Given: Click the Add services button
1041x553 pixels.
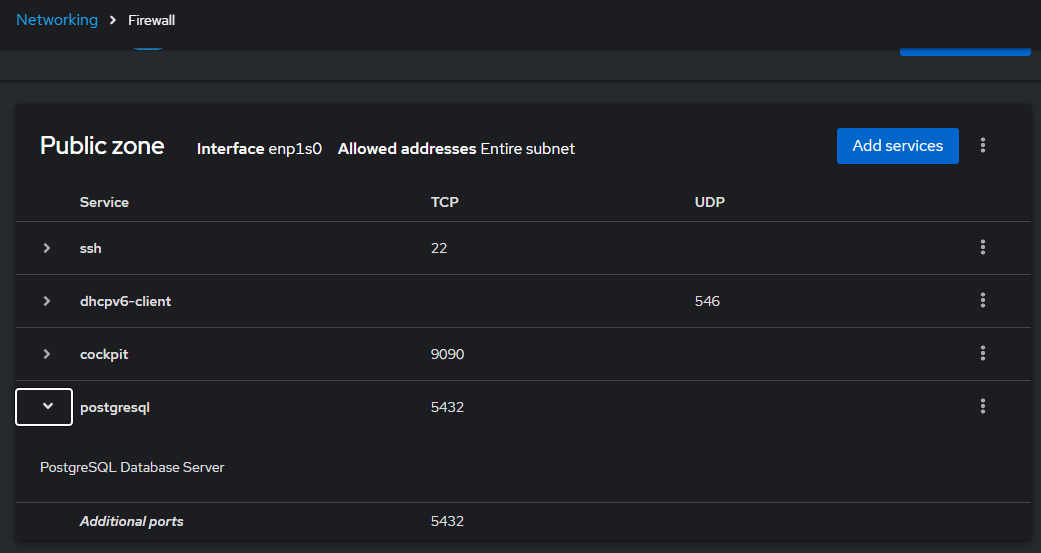Looking at the screenshot, I should pyautogui.click(x=898, y=146).
